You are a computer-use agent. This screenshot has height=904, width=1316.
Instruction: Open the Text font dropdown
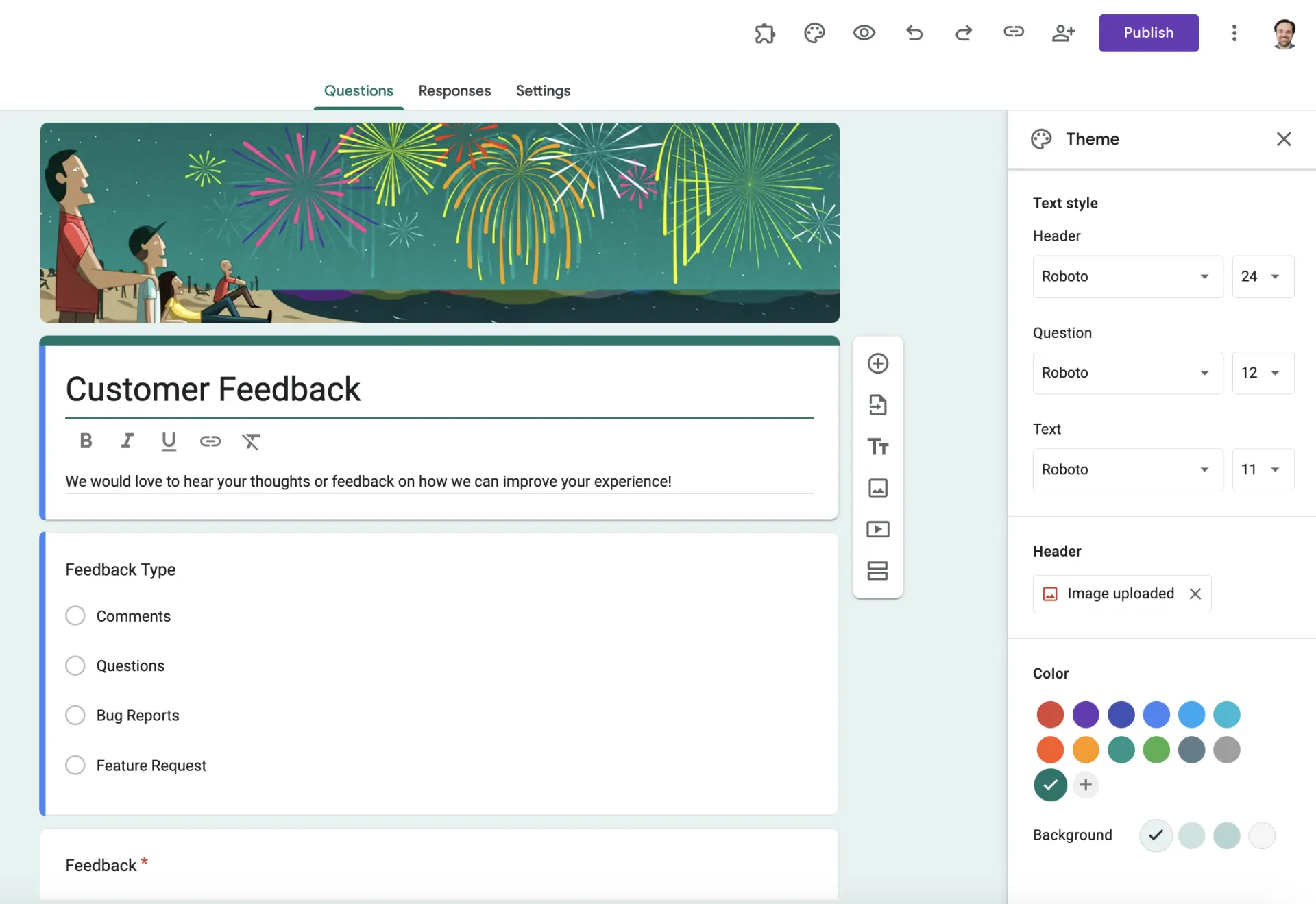point(1128,469)
